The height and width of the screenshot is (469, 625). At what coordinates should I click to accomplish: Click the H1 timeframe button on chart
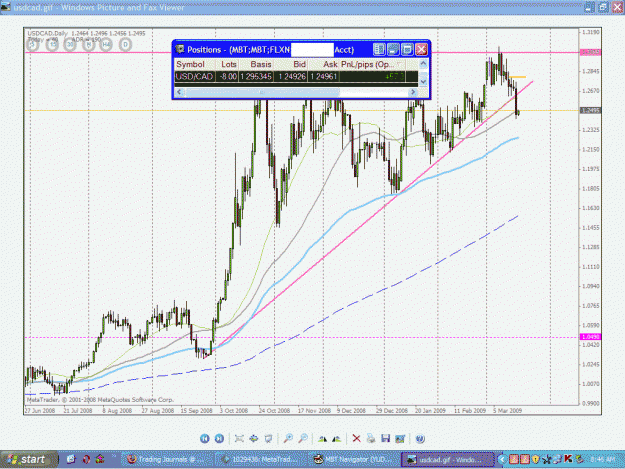click(x=88, y=45)
